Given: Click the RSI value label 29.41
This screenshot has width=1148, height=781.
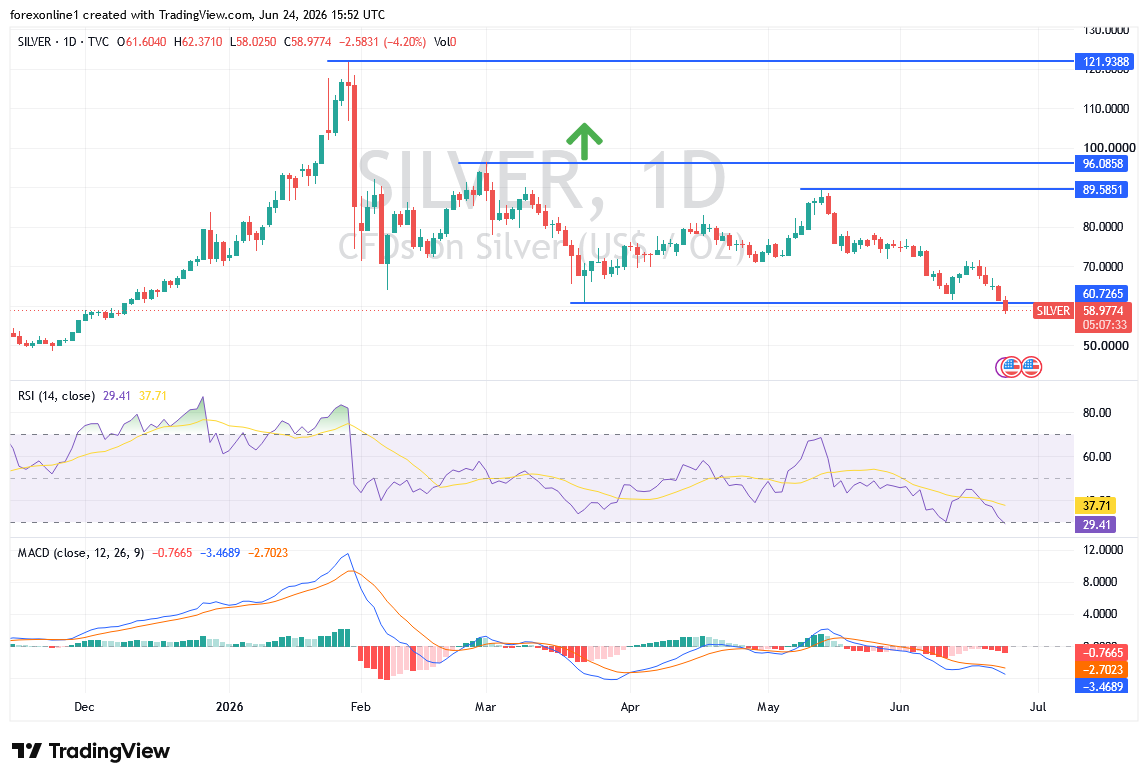Looking at the screenshot, I should click(x=1095, y=524).
